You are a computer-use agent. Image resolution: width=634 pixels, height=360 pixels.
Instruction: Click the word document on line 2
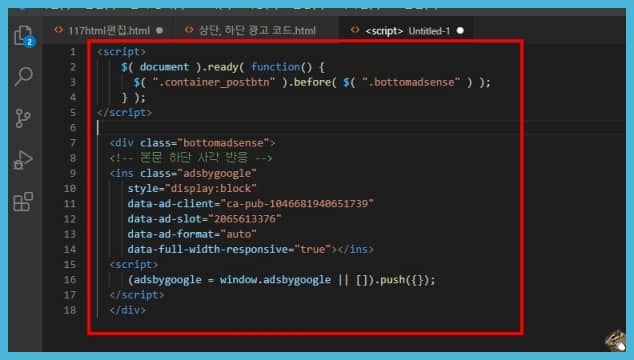[x=165, y=67]
